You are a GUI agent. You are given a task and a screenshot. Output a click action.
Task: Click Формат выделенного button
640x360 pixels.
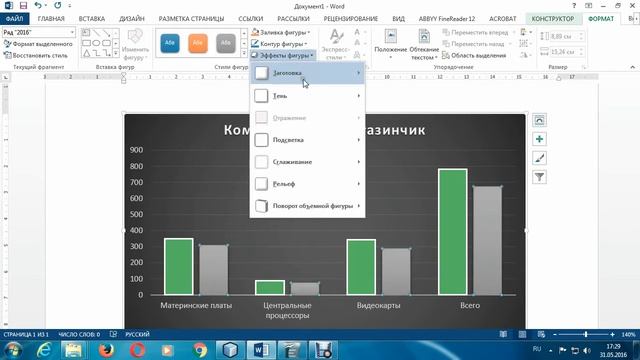38,44
